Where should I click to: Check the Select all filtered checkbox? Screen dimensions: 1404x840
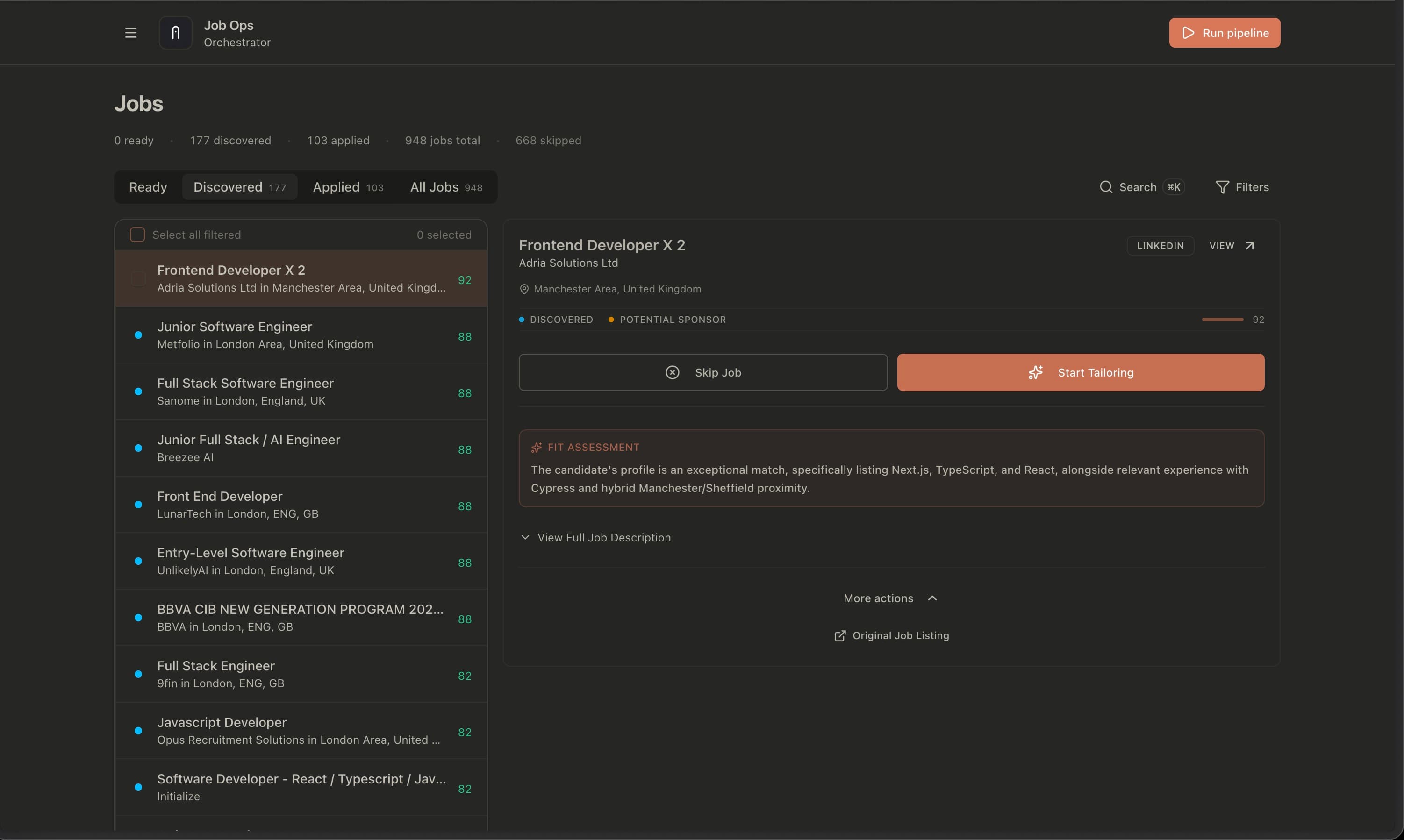pyautogui.click(x=137, y=235)
